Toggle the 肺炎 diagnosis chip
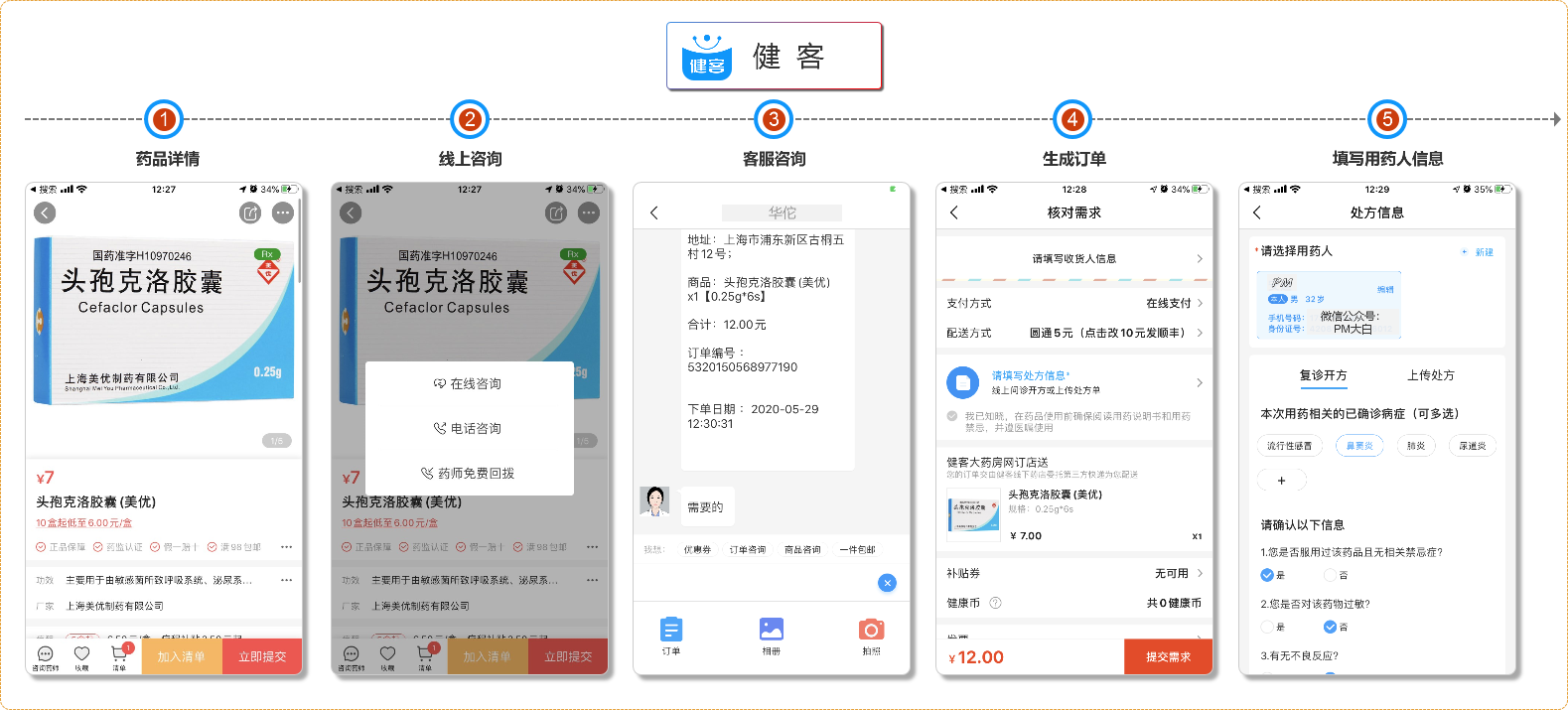 tap(1416, 446)
